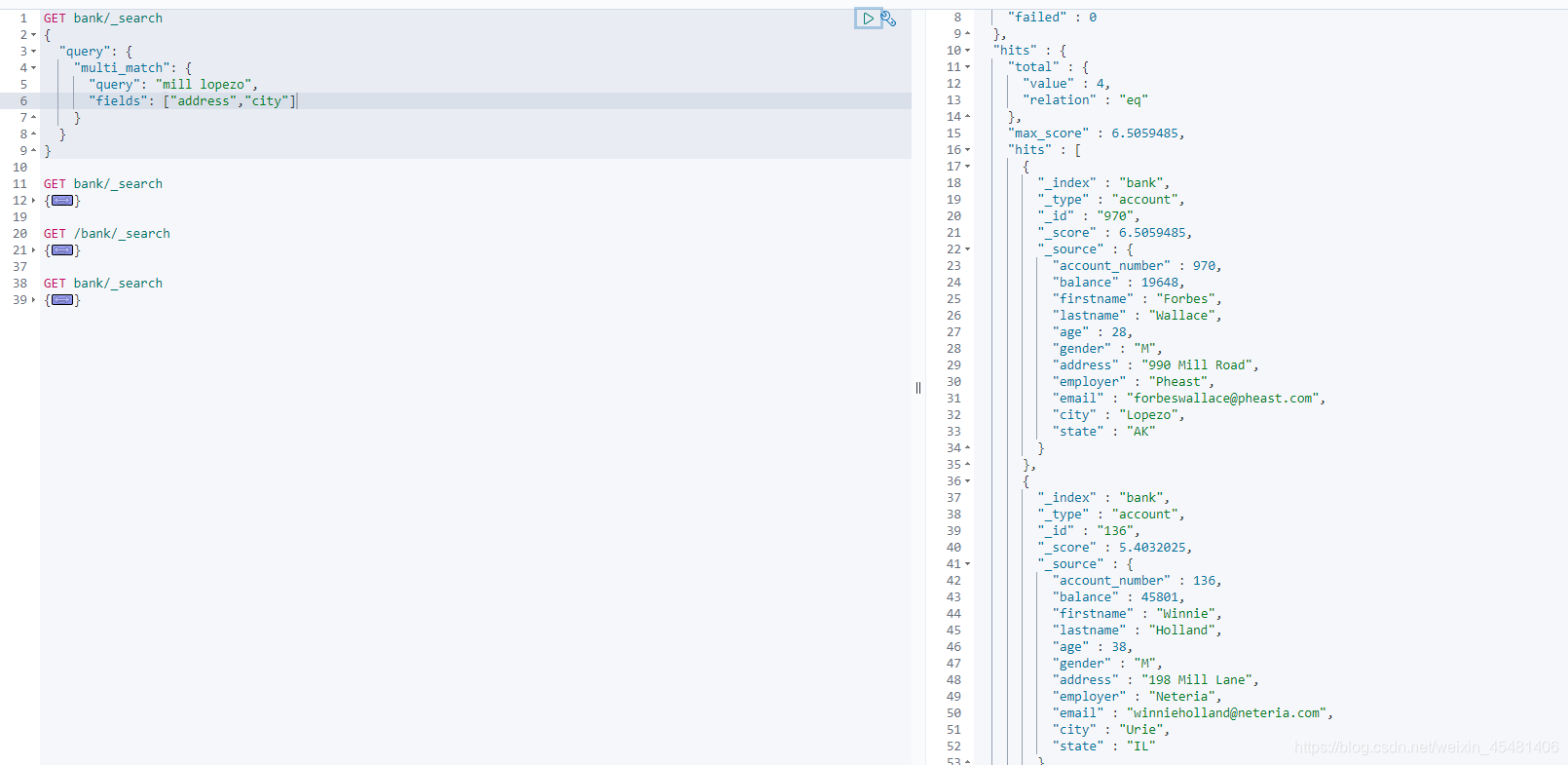Collapse the response "hits" object at line 10
Image resolution: width=1568 pixels, height=765 pixels.
tap(967, 51)
